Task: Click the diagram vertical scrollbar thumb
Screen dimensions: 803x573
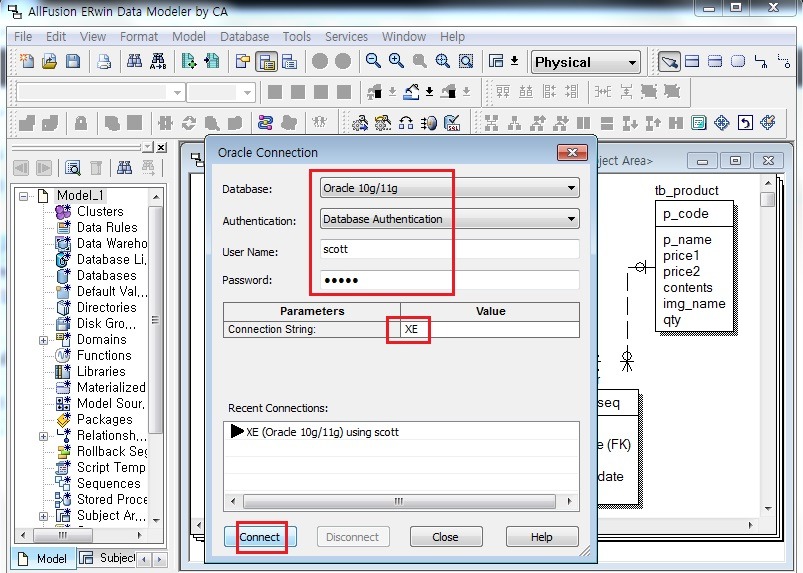Action: click(768, 200)
